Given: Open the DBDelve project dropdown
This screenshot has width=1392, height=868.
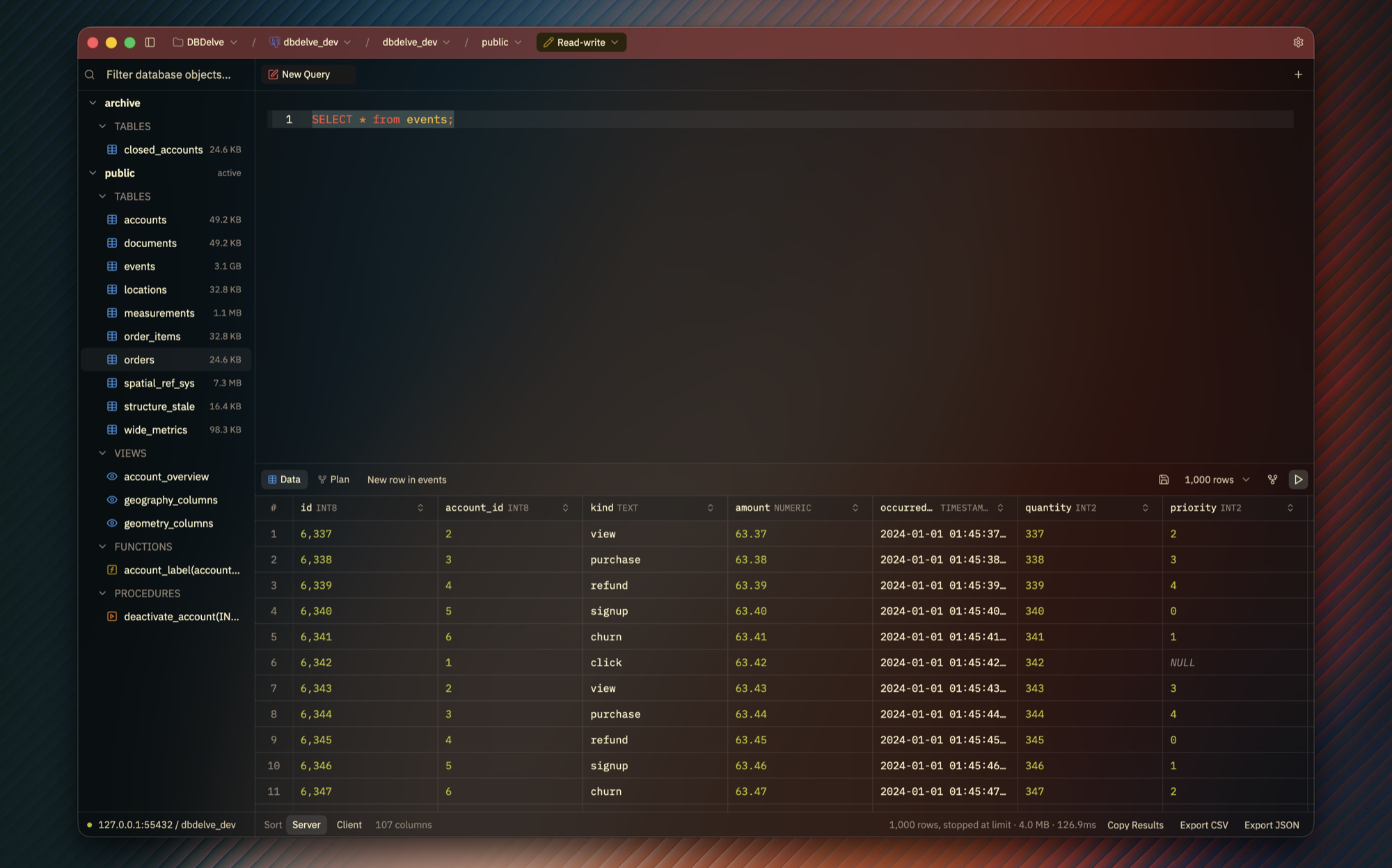Looking at the screenshot, I should point(205,42).
